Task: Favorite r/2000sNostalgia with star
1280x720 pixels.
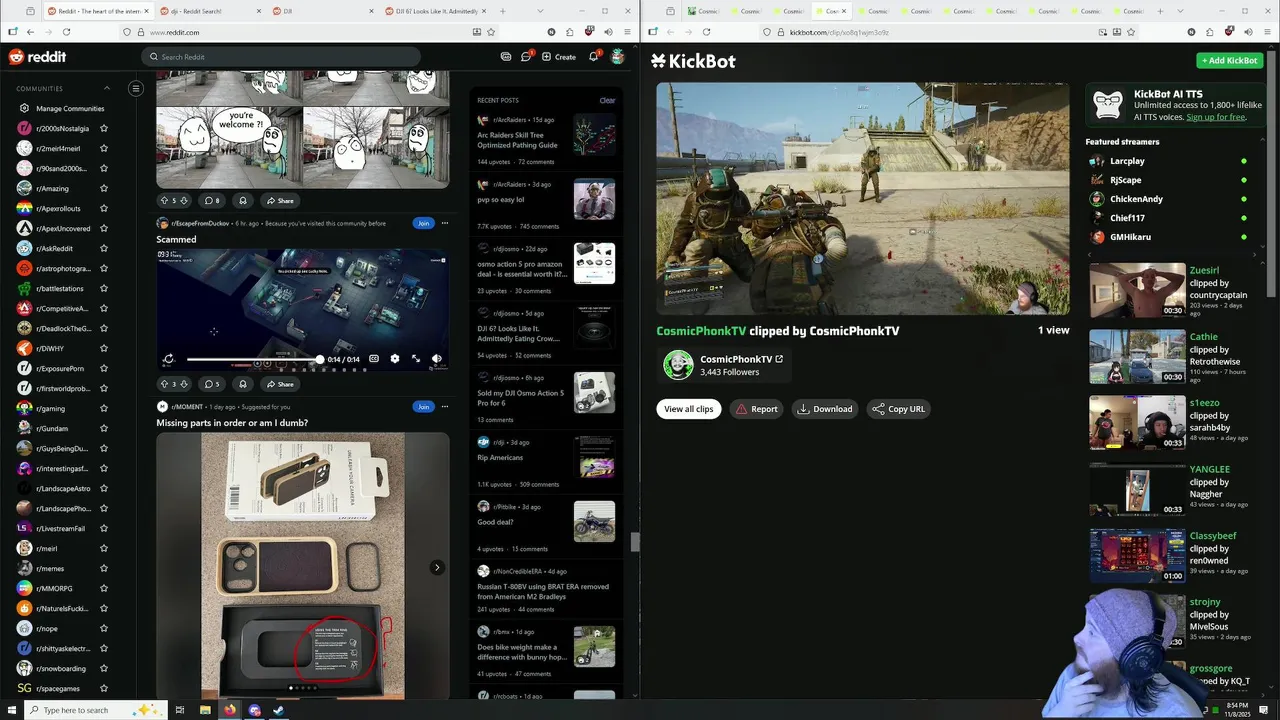Action: [x=103, y=128]
